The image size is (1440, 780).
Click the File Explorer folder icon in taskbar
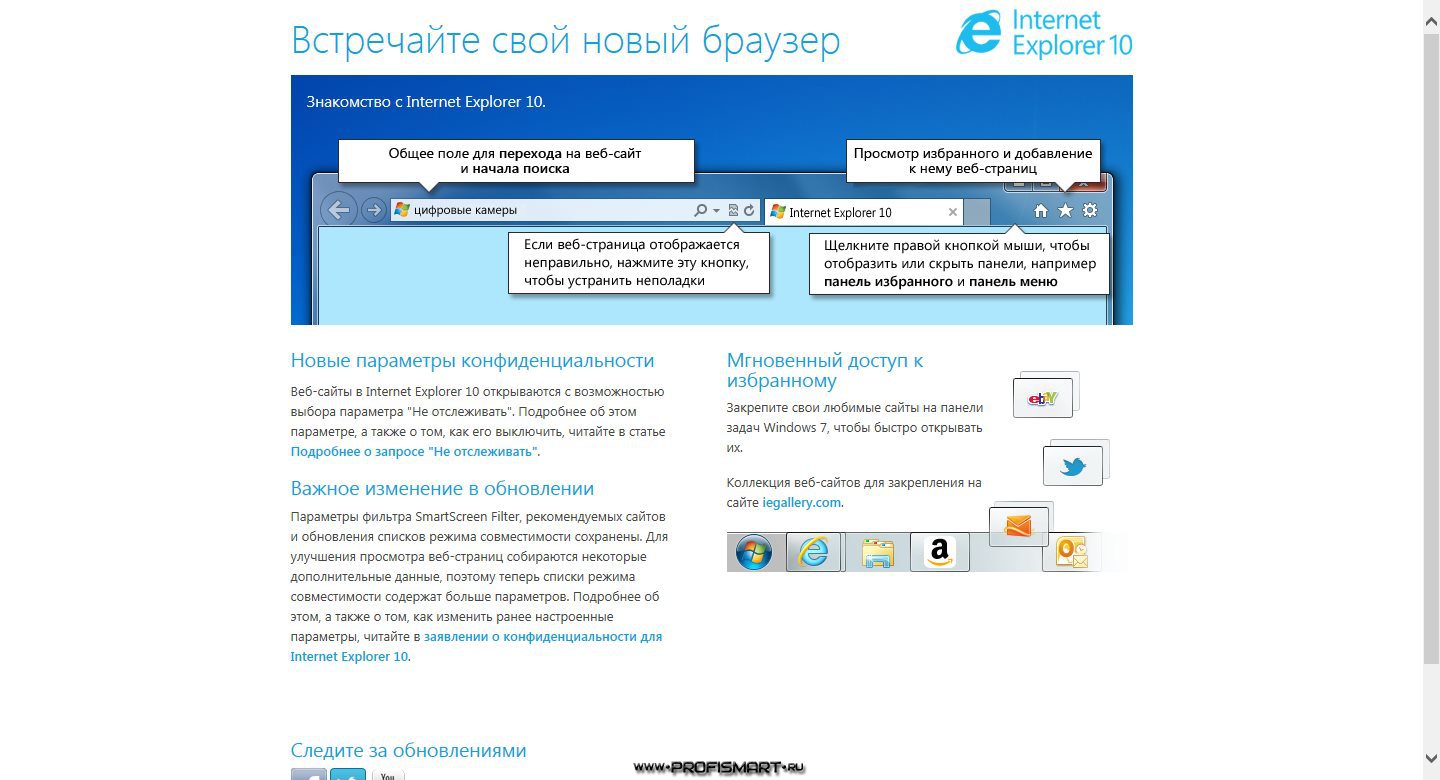(x=877, y=552)
